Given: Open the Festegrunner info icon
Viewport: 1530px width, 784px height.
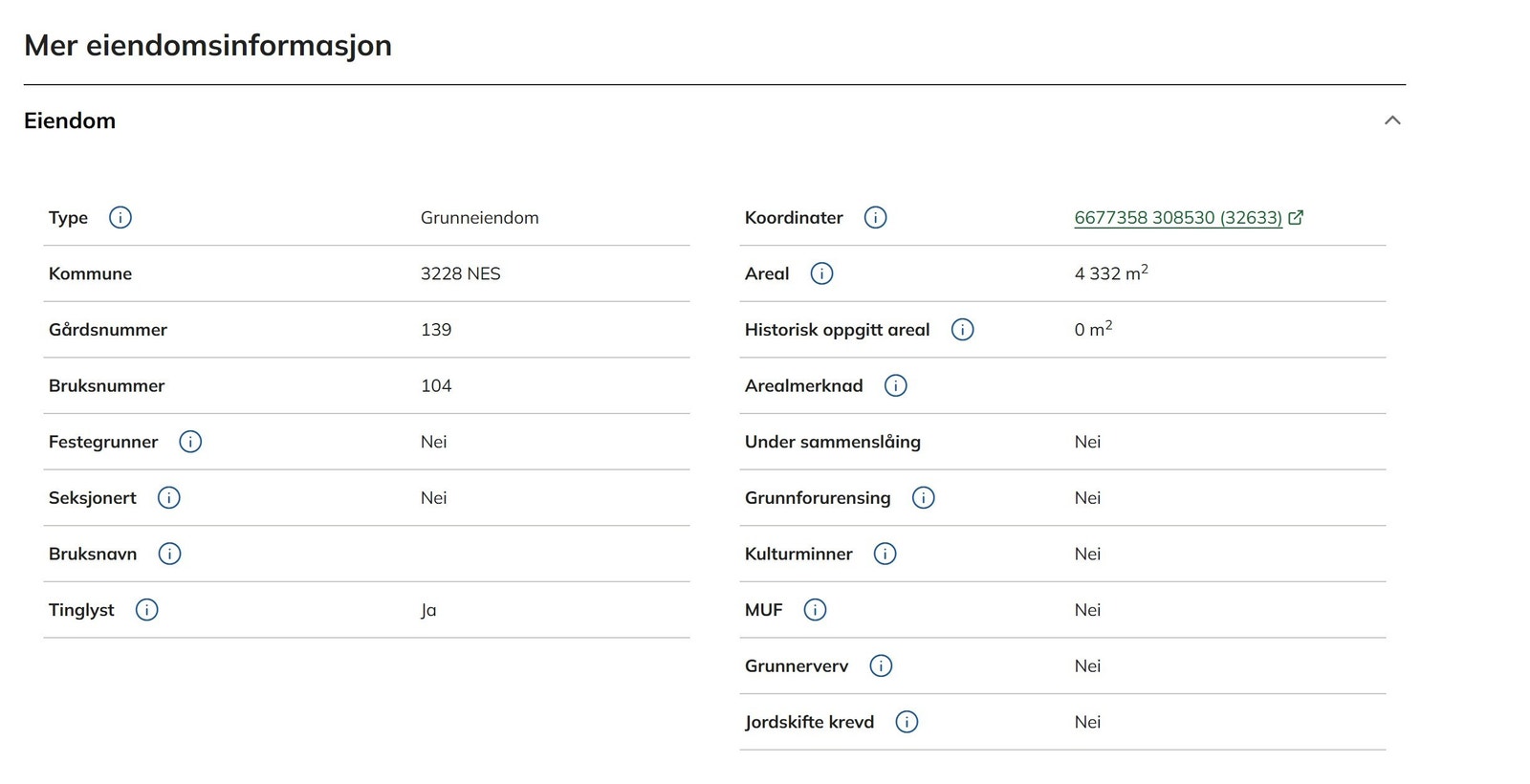Looking at the screenshot, I should pyautogui.click(x=190, y=442).
